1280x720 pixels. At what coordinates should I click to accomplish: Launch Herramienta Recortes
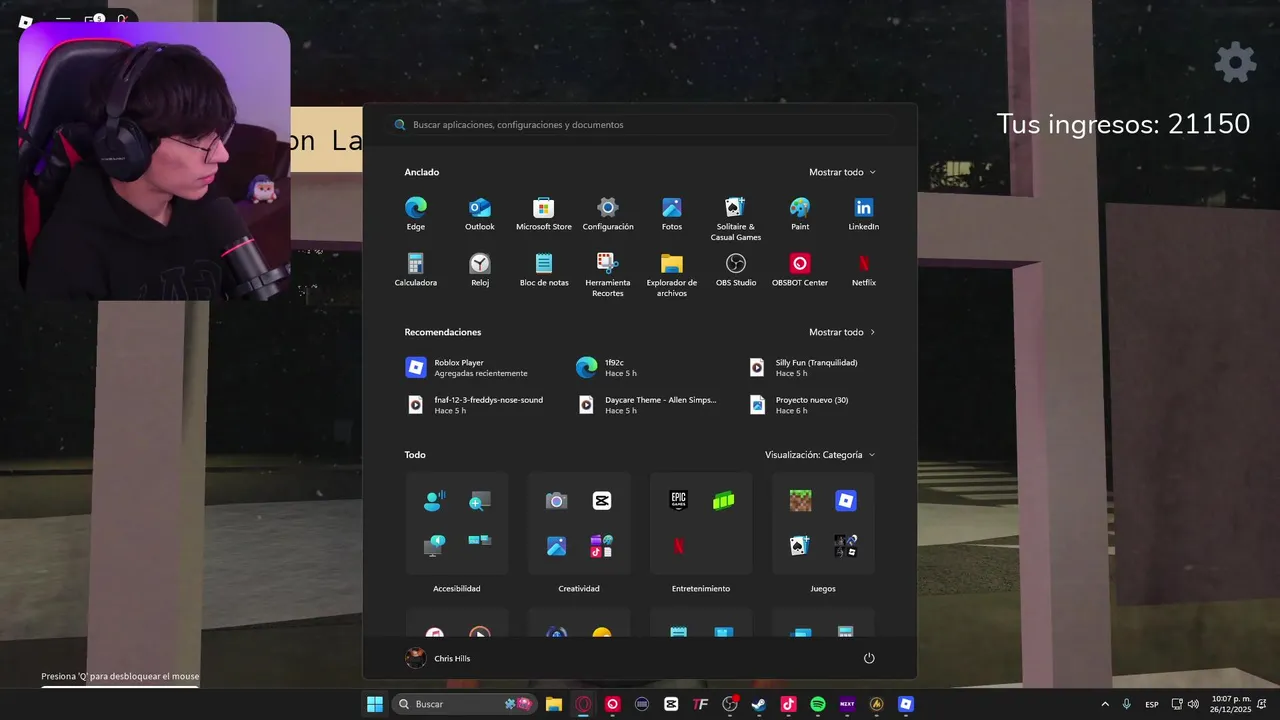pyautogui.click(x=608, y=274)
